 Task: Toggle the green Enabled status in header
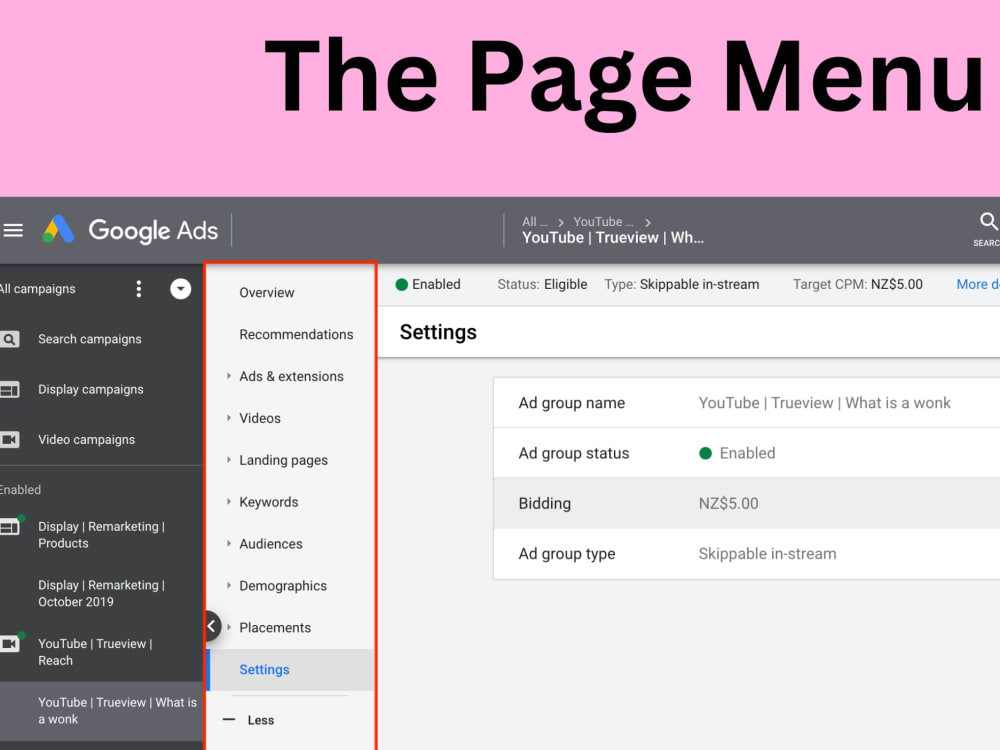428,284
